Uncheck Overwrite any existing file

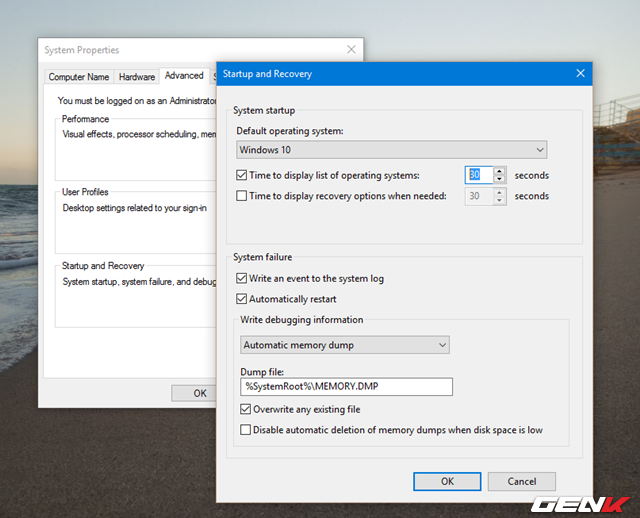coord(247,409)
